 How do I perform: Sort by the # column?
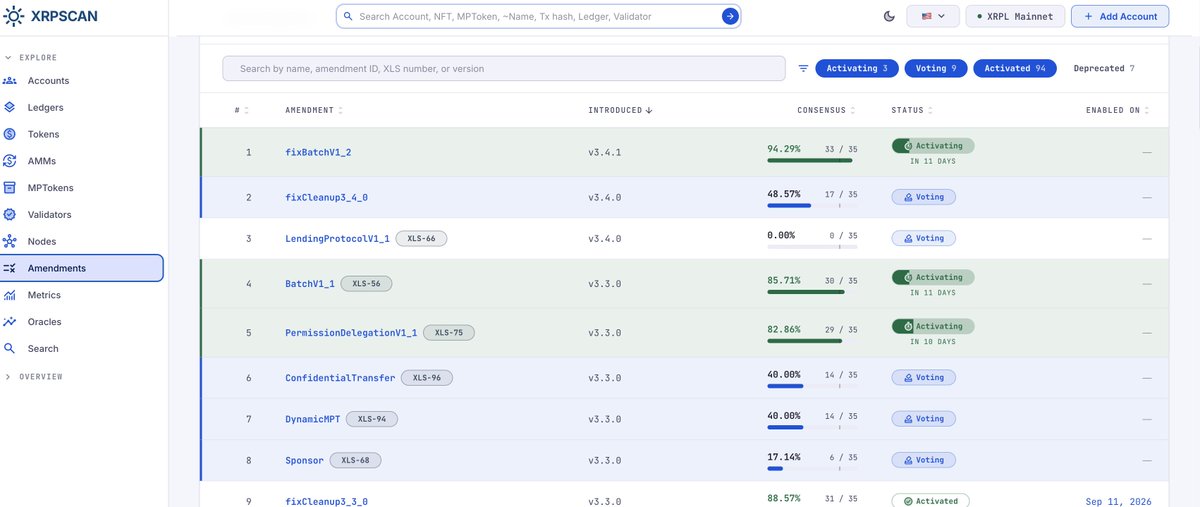tap(241, 110)
